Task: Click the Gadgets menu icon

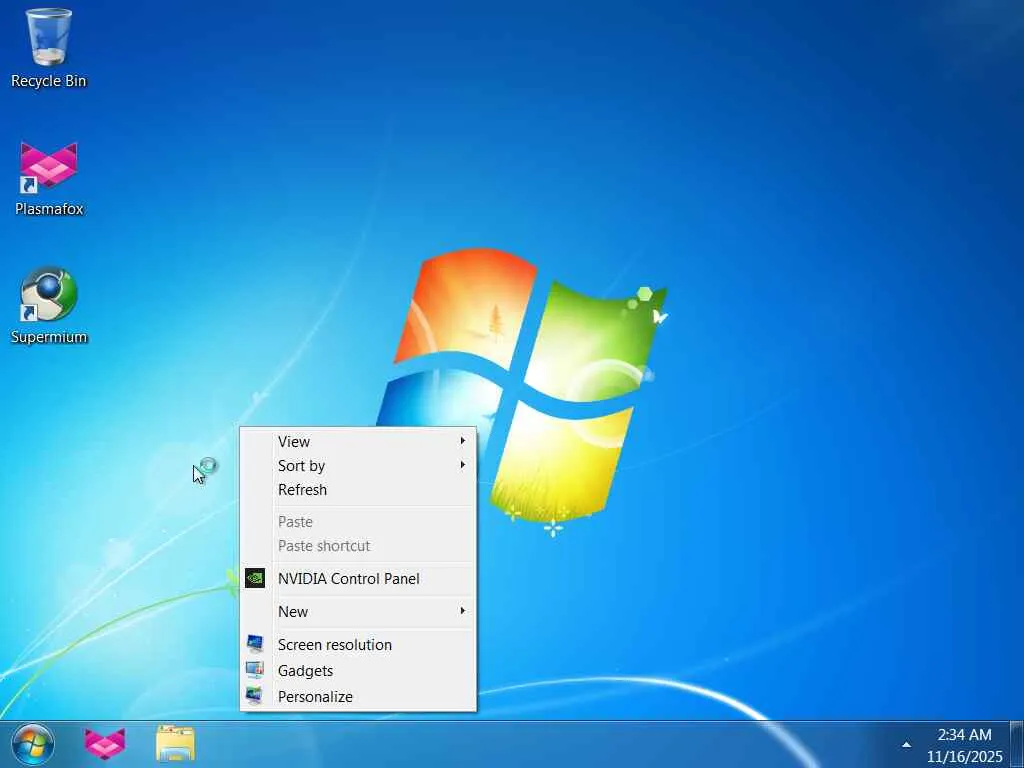Action: 255,670
